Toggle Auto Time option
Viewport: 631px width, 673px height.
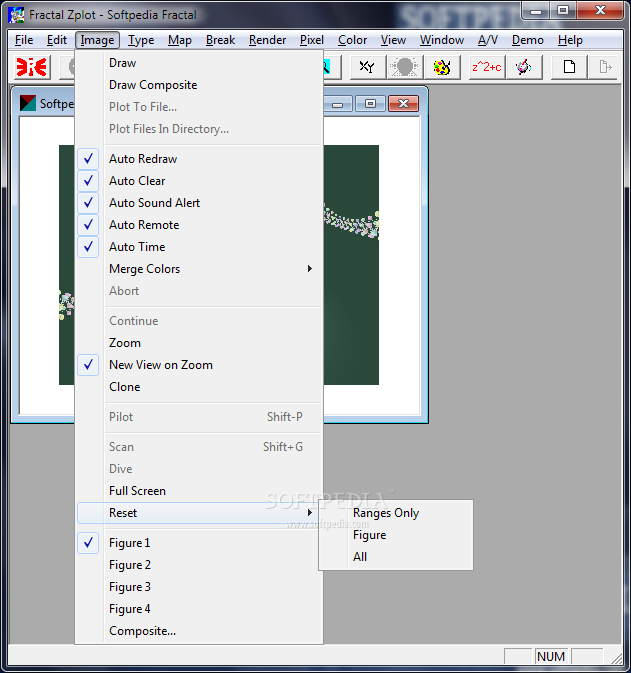click(200, 247)
